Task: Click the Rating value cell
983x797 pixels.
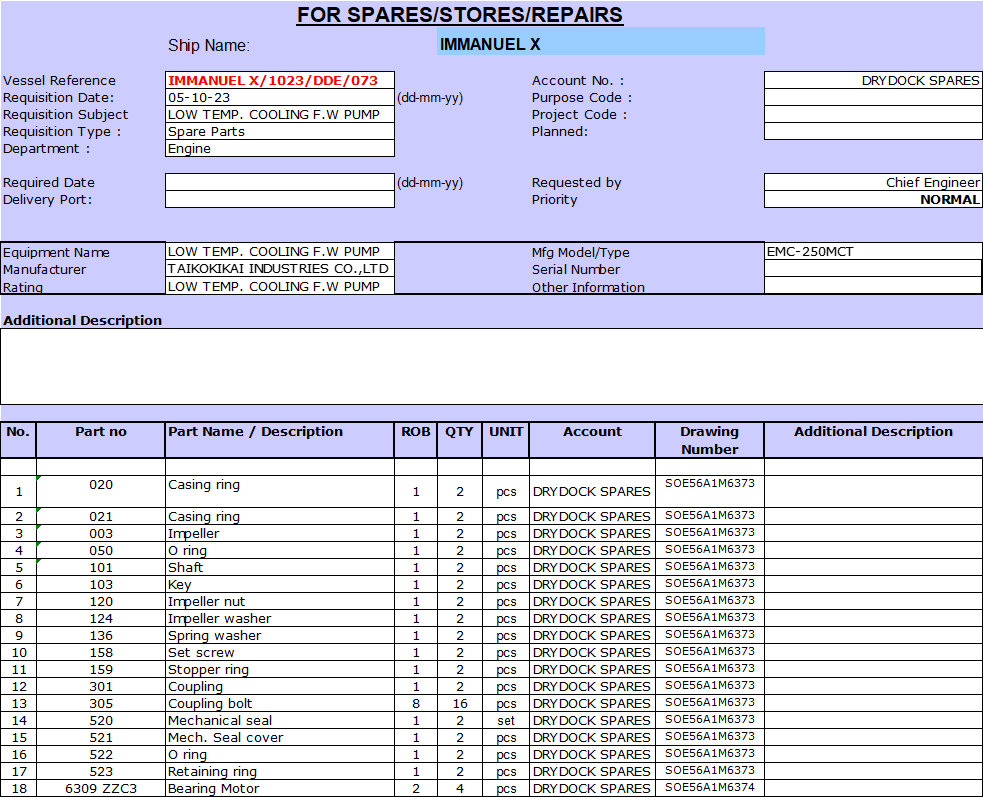Action: [280, 285]
